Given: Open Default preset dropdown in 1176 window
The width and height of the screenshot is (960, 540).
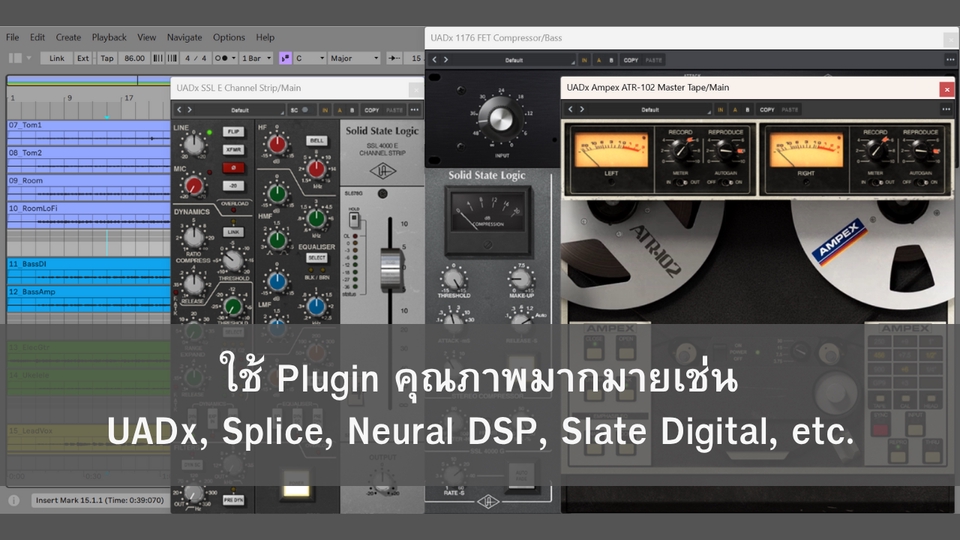Looking at the screenshot, I should coord(514,60).
